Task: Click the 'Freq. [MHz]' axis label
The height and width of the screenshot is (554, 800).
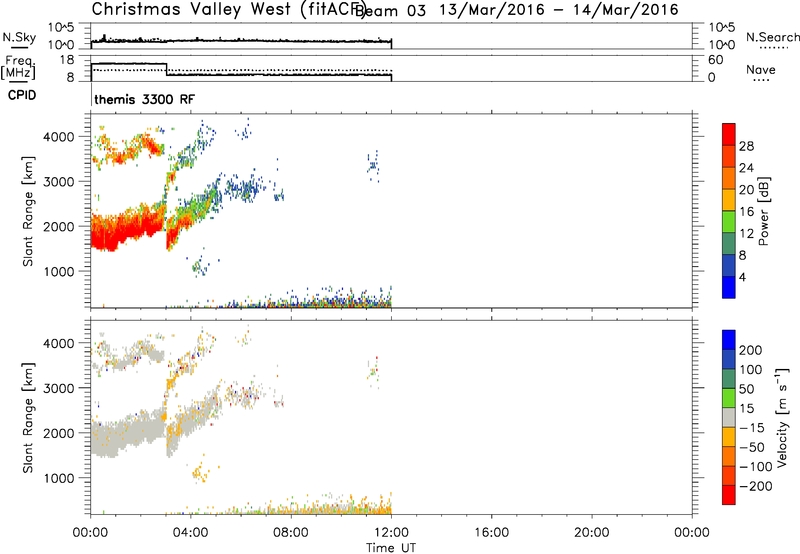Action: point(18,67)
